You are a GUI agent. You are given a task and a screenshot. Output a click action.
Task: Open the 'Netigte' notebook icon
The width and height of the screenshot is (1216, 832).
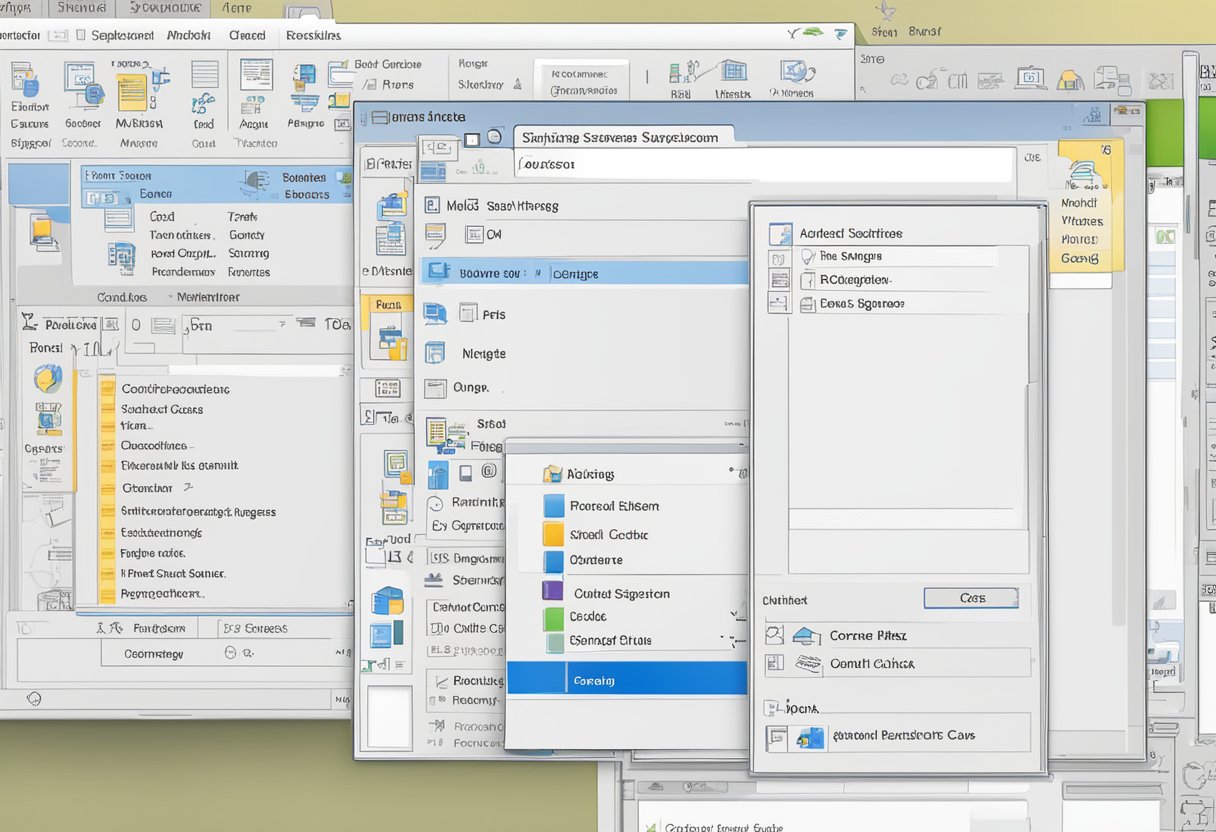coord(436,353)
